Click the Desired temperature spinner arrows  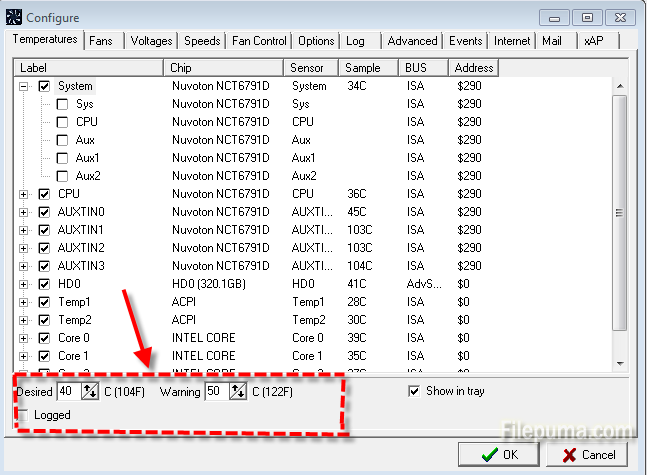[90, 391]
